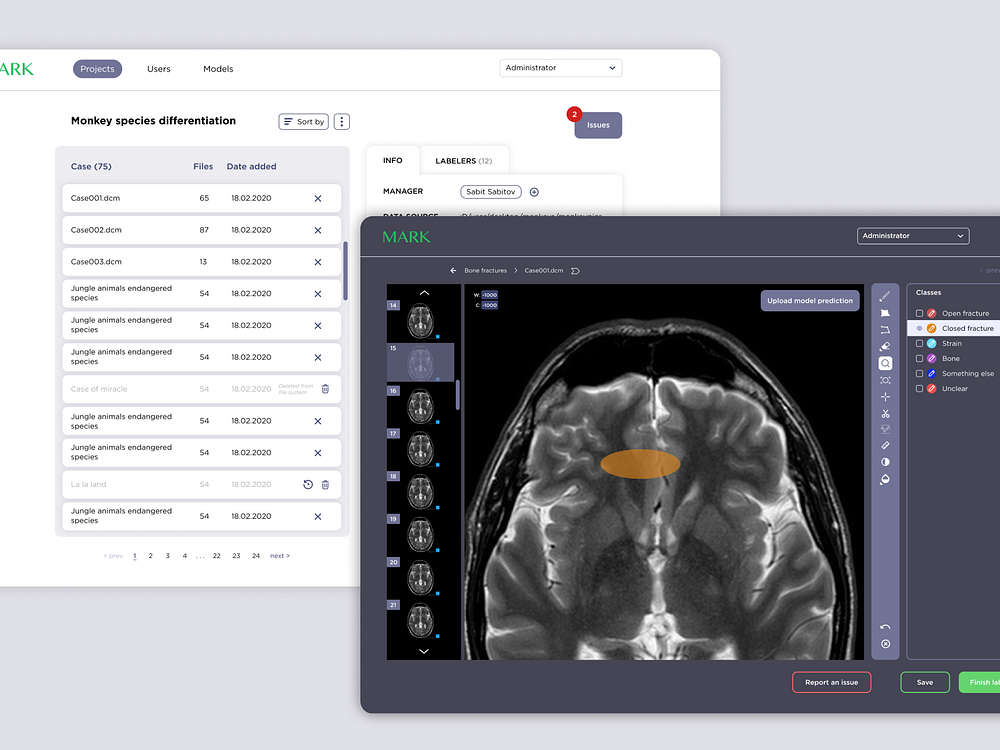Go to page 24 of cases

pyautogui.click(x=256, y=556)
